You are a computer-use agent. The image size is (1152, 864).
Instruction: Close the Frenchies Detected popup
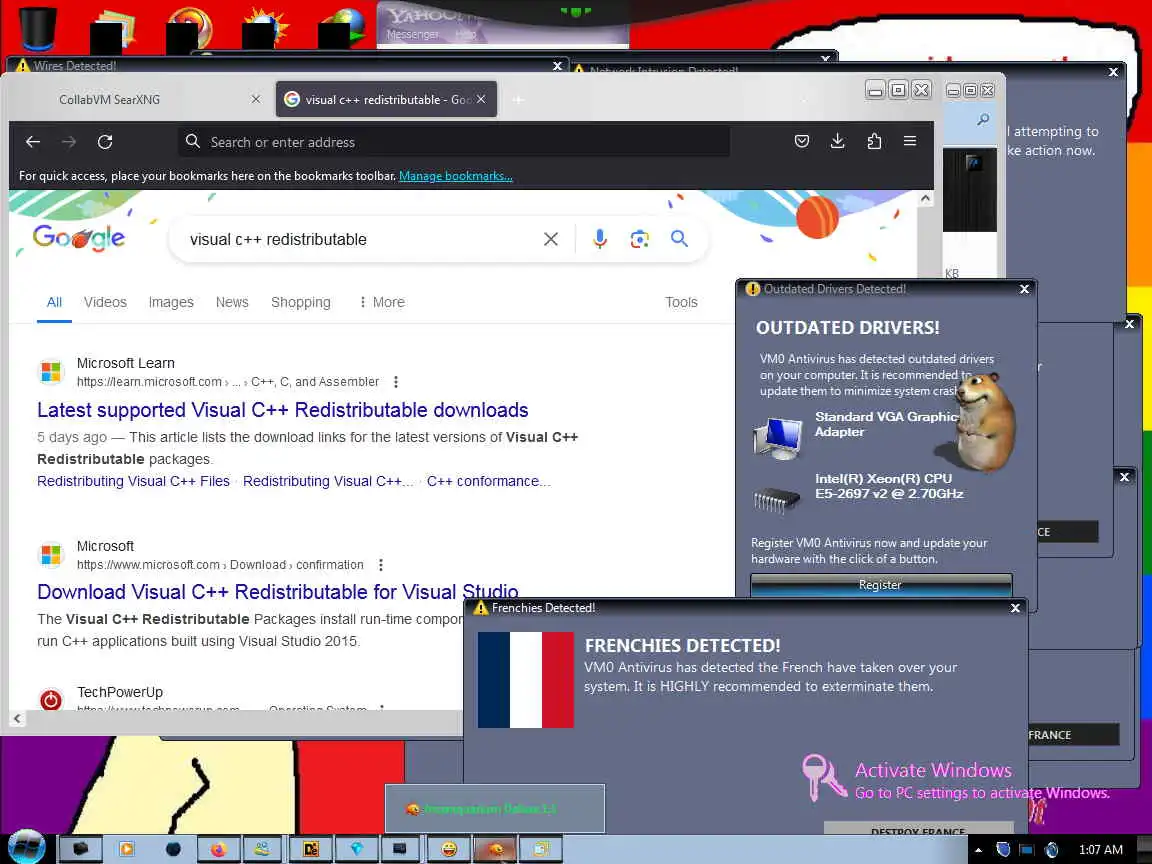(1015, 608)
